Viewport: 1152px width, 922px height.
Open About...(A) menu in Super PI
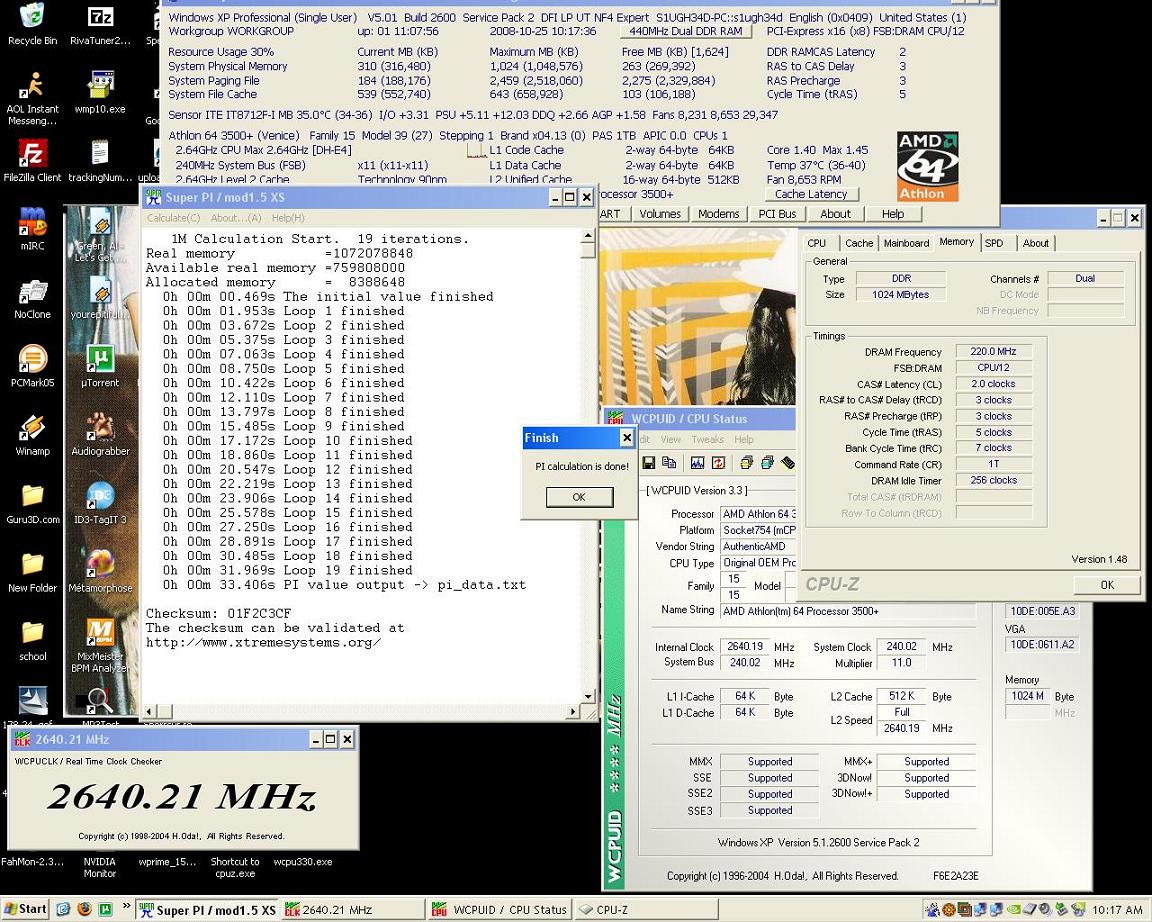pos(236,218)
